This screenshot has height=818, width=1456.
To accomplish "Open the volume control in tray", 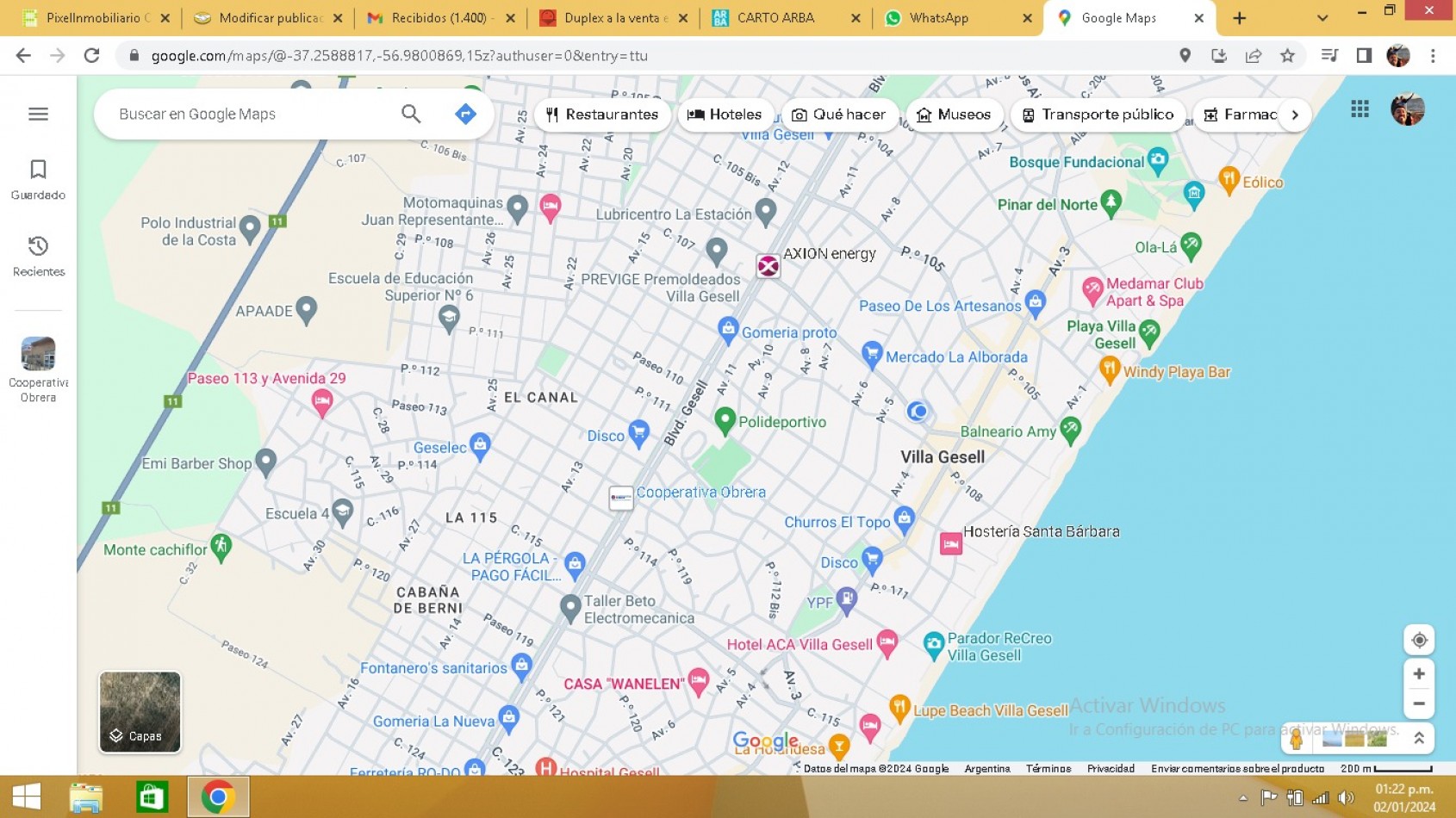I will (x=1347, y=798).
